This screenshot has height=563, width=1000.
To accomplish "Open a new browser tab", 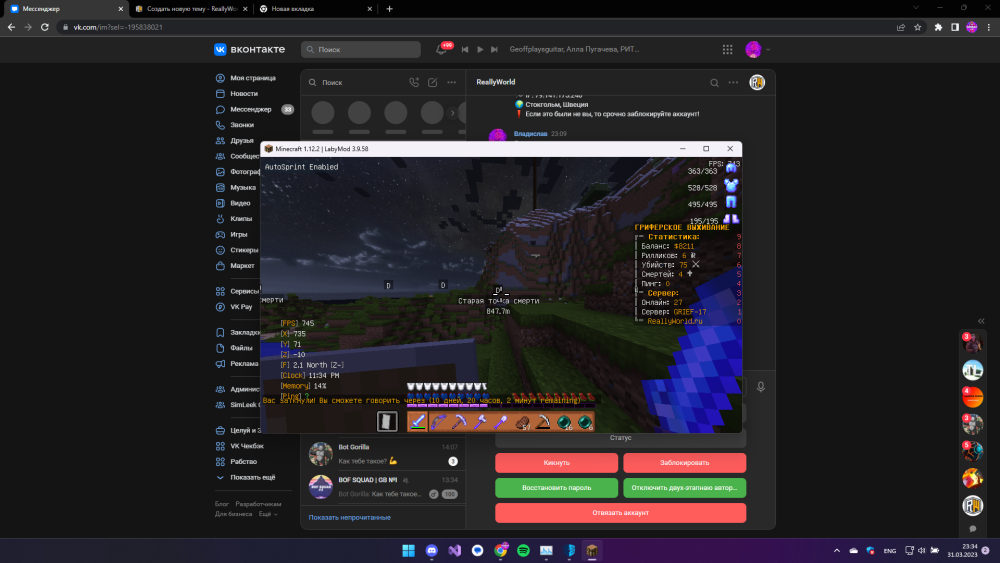I will (x=390, y=9).
